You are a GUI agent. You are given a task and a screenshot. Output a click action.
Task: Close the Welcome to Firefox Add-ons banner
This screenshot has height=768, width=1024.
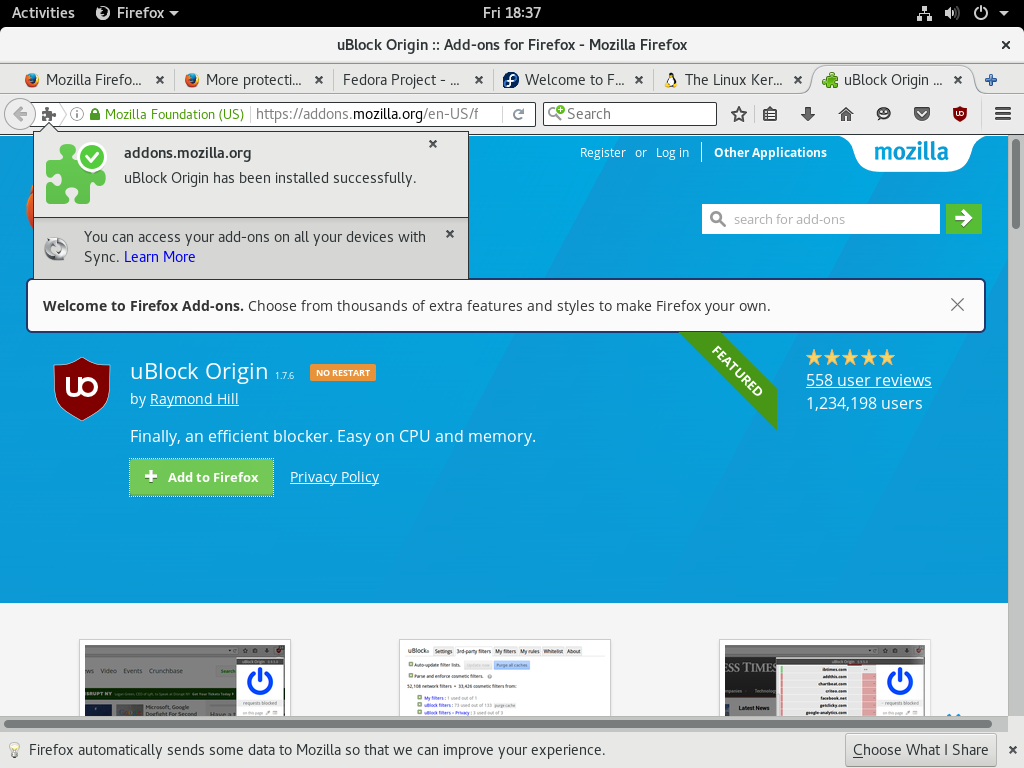click(x=957, y=305)
